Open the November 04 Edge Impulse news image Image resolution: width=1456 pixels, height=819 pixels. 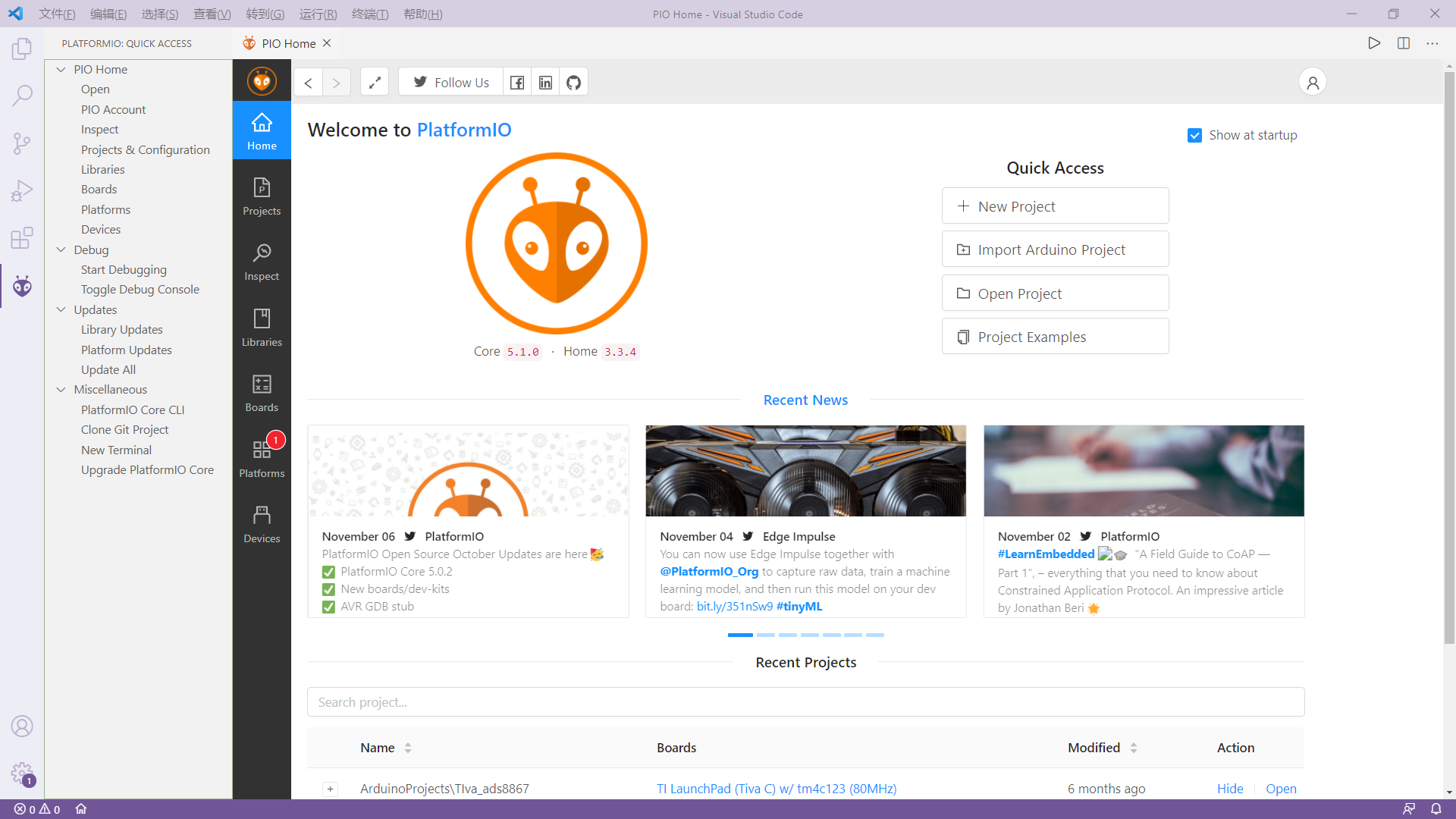tap(805, 471)
